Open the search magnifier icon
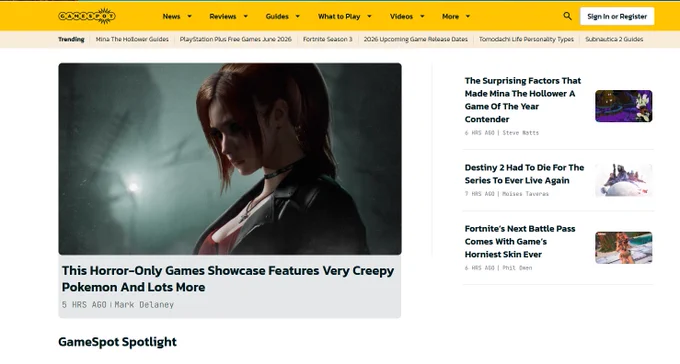Image resolution: width=680 pixels, height=364 pixels. 567,16
